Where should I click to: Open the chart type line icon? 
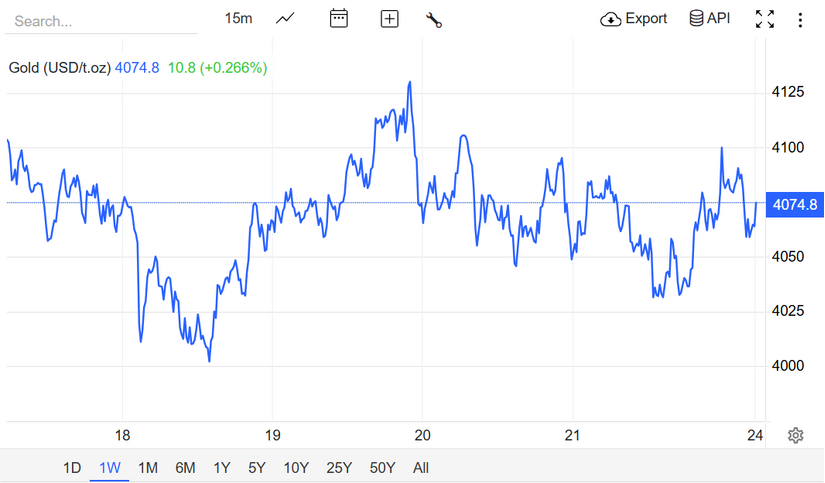point(285,19)
